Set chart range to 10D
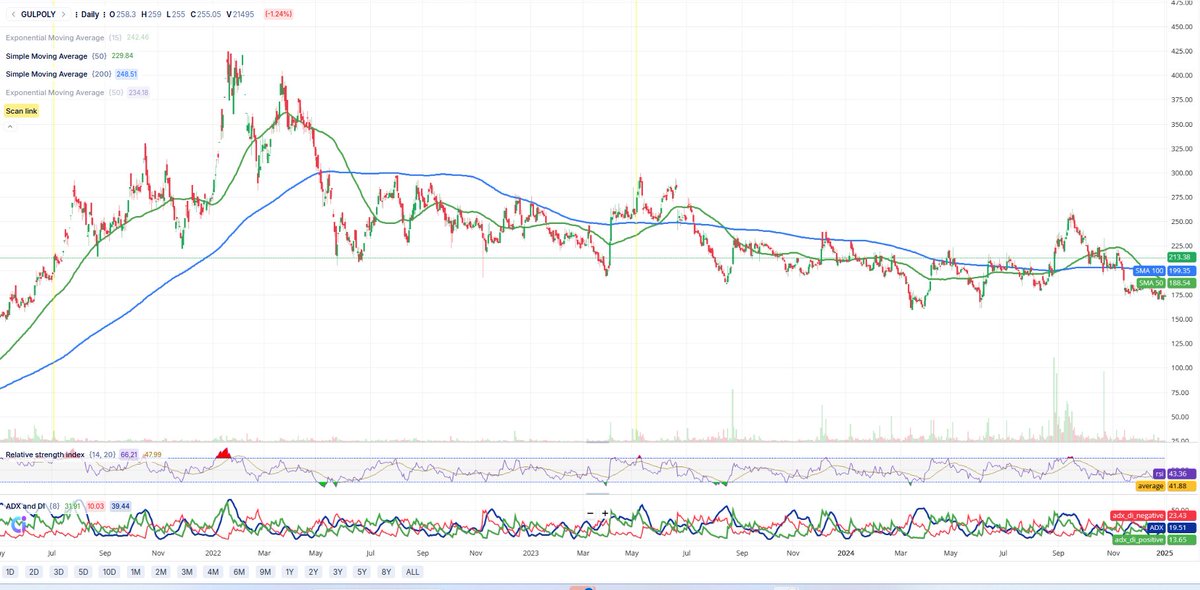The height and width of the screenshot is (590, 1200). pyautogui.click(x=109, y=572)
